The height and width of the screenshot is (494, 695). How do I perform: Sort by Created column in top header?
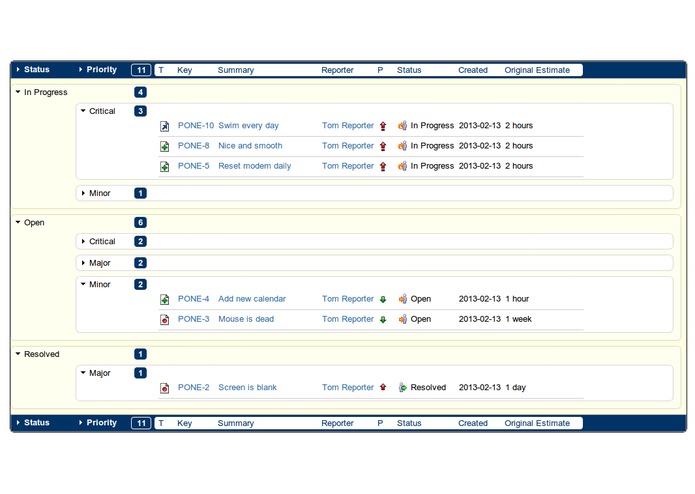tap(472, 70)
